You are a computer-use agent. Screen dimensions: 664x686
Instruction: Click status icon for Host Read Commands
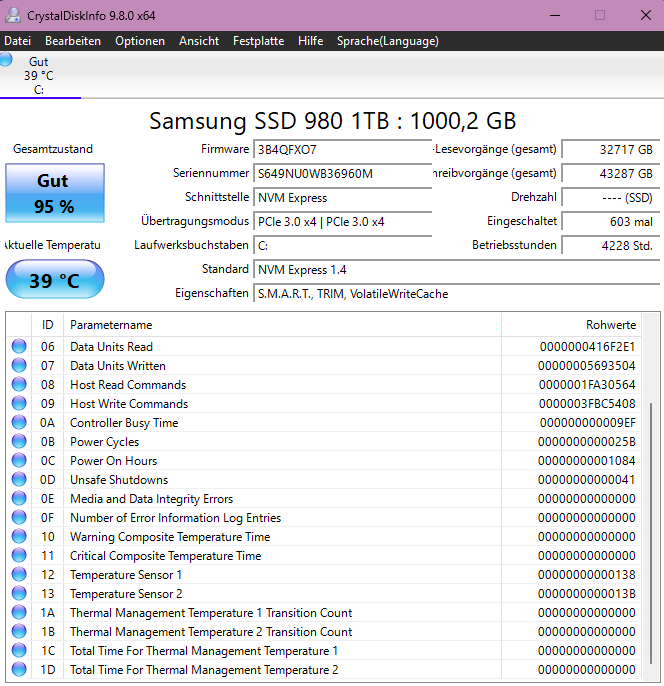pyautogui.click(x=19, y=384)
